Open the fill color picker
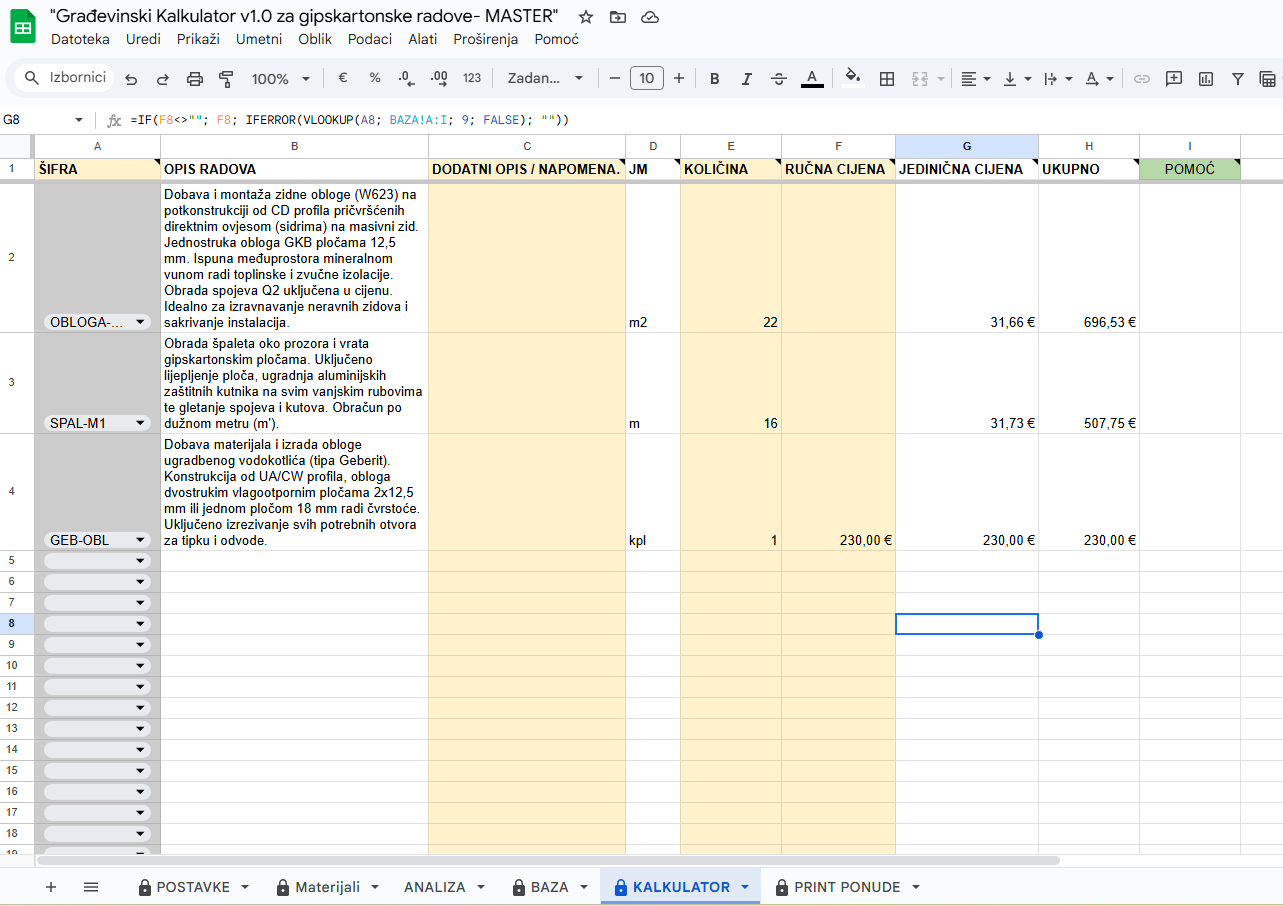Image resolution: width=1283 pixels, height=906 pixels. tap(852, 79)
